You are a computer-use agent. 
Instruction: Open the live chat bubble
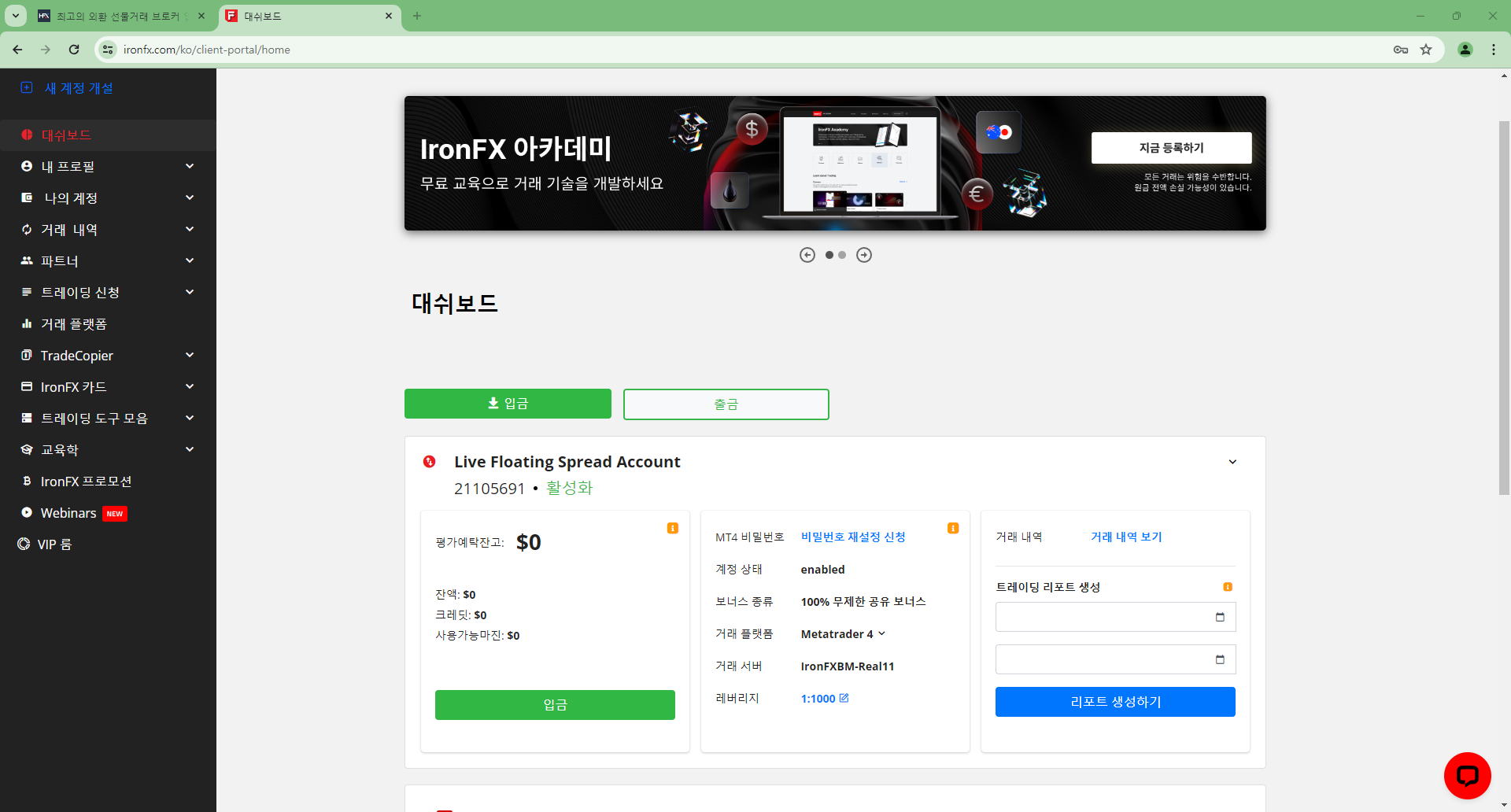[x=1467, y=775]
